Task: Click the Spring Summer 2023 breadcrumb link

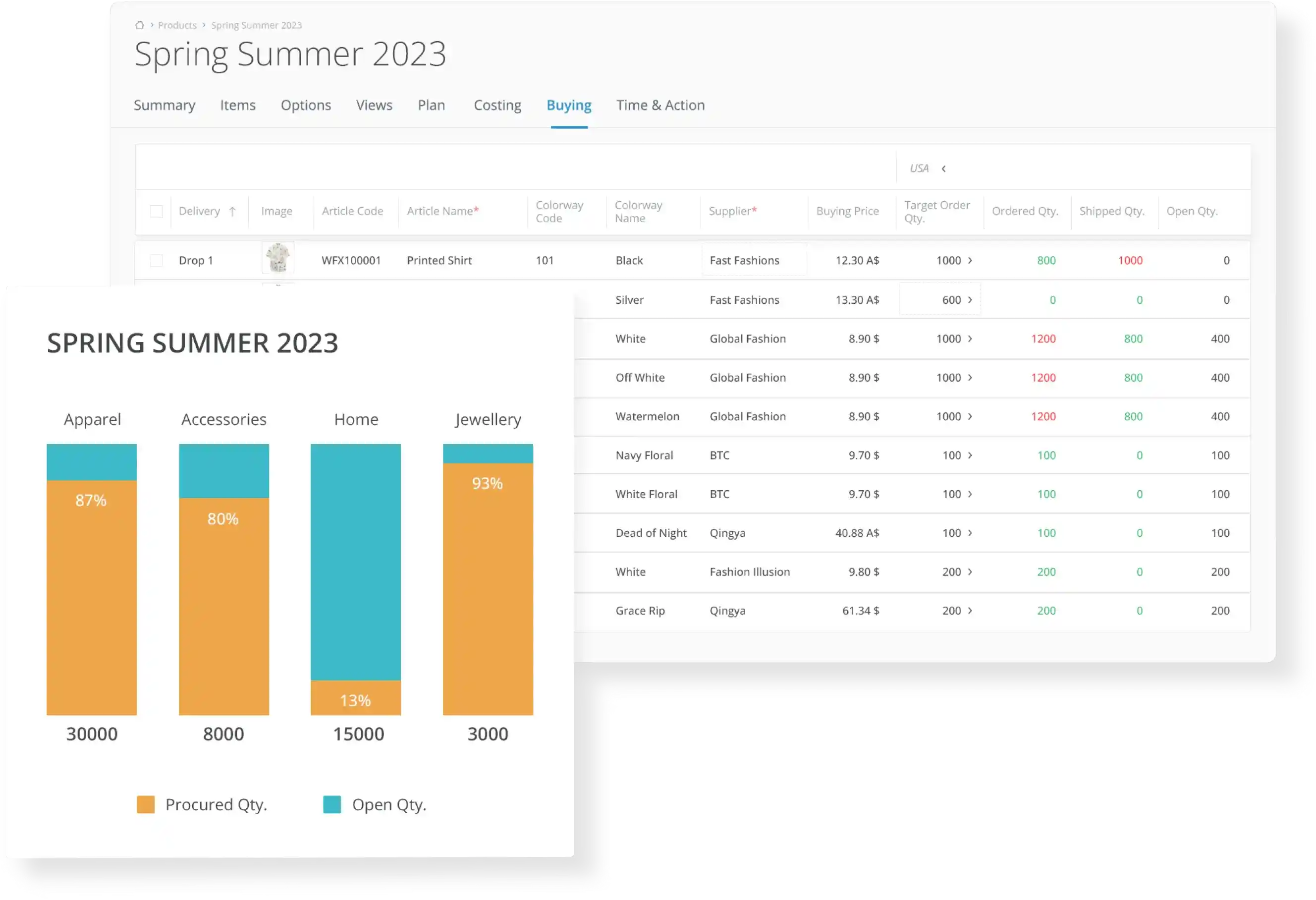Action: click(x=256, y=25)
